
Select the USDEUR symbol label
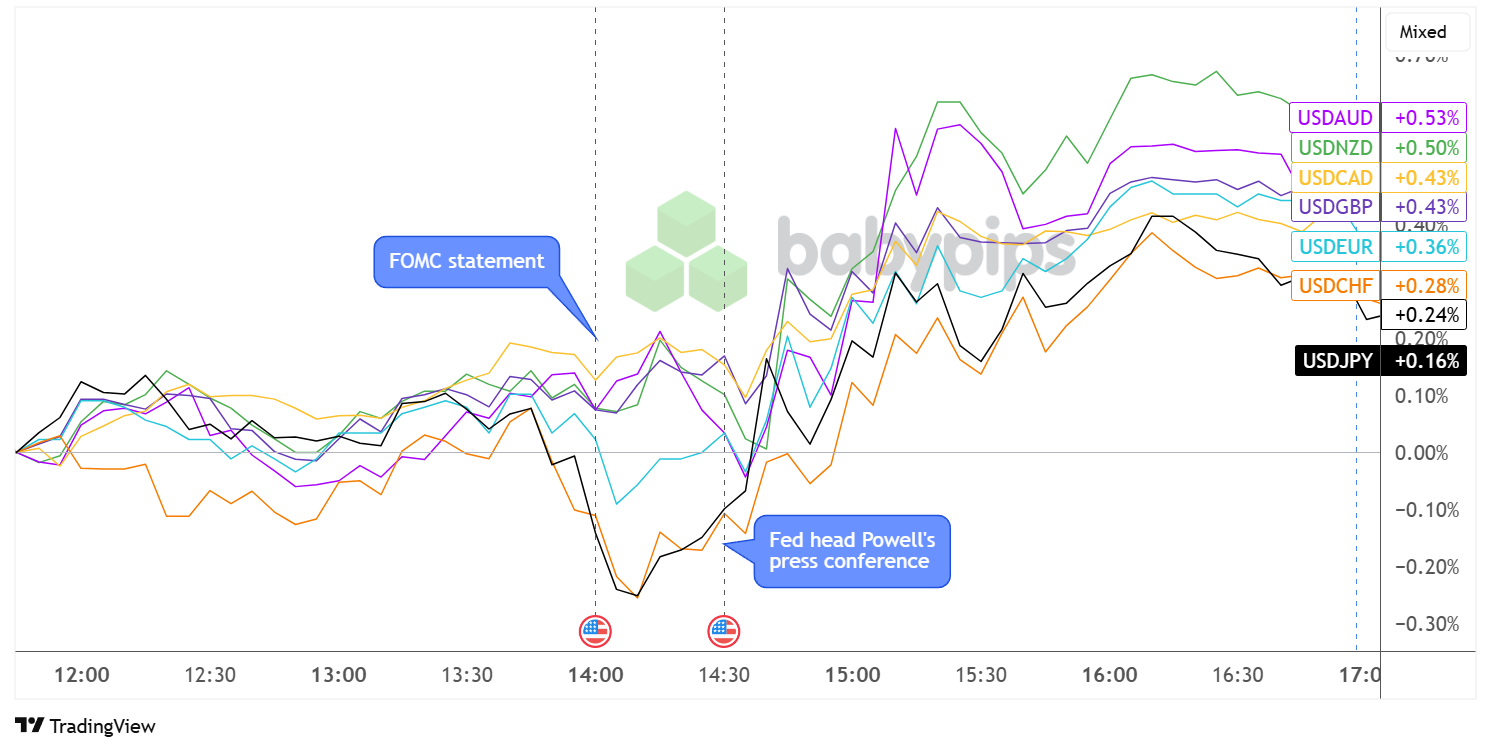[1334, 246]
